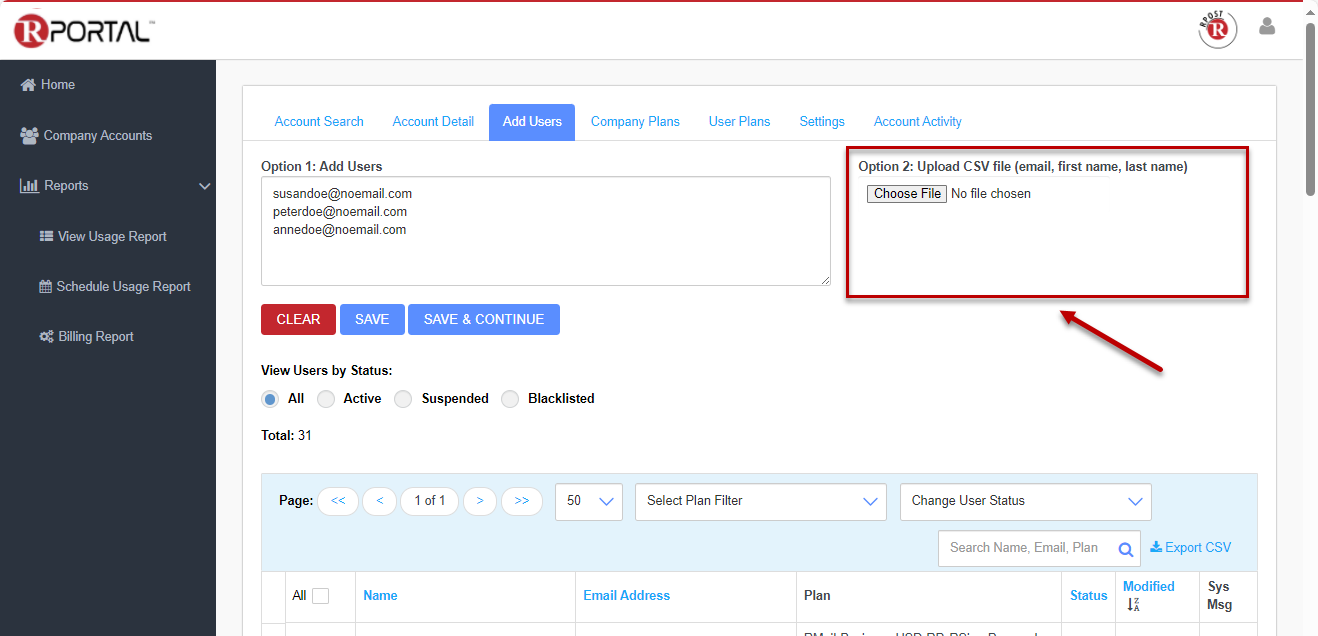Image resolution: width=1318 pixels, height=636 pixels.
Task: Expand the Reports menu chevron
Action: tap(204, 186)
